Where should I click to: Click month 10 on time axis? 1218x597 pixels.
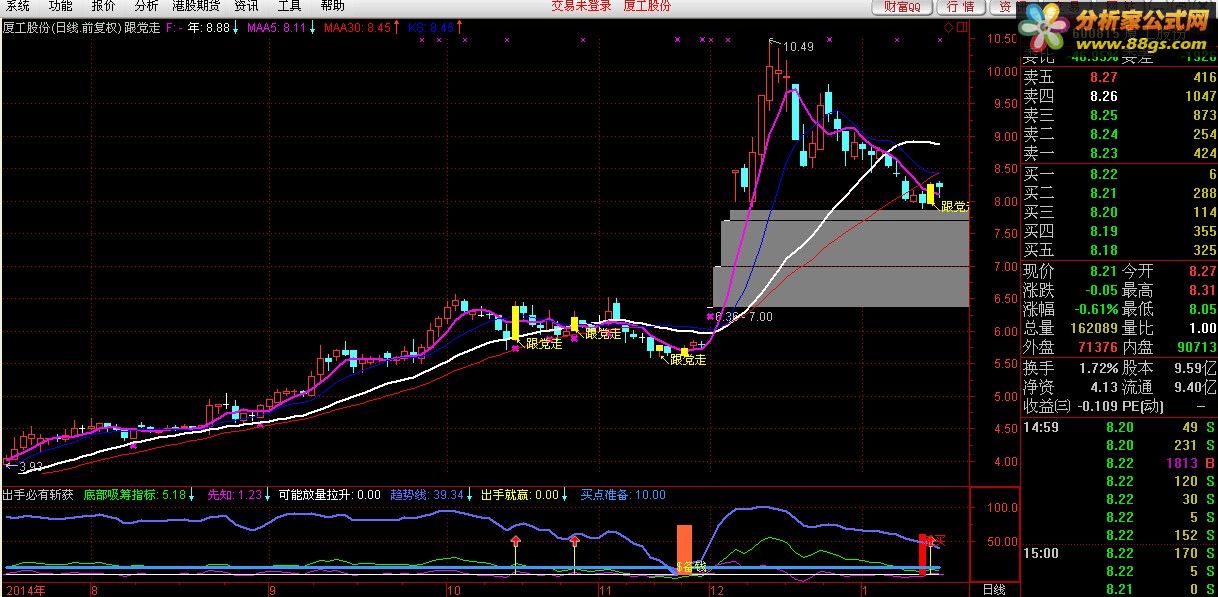454,590
